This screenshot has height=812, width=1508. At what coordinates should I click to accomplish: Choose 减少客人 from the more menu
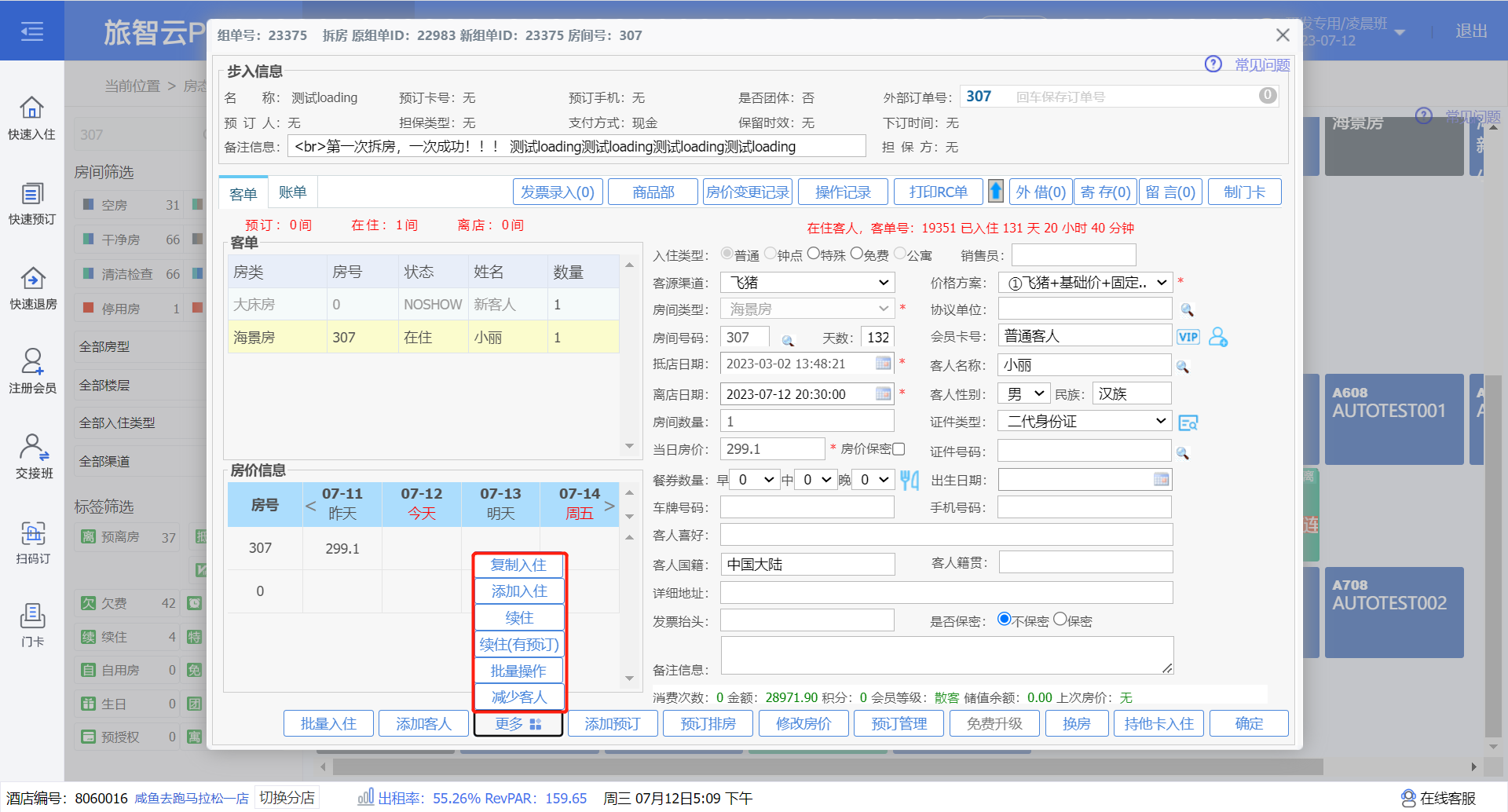tap(518, 697)
